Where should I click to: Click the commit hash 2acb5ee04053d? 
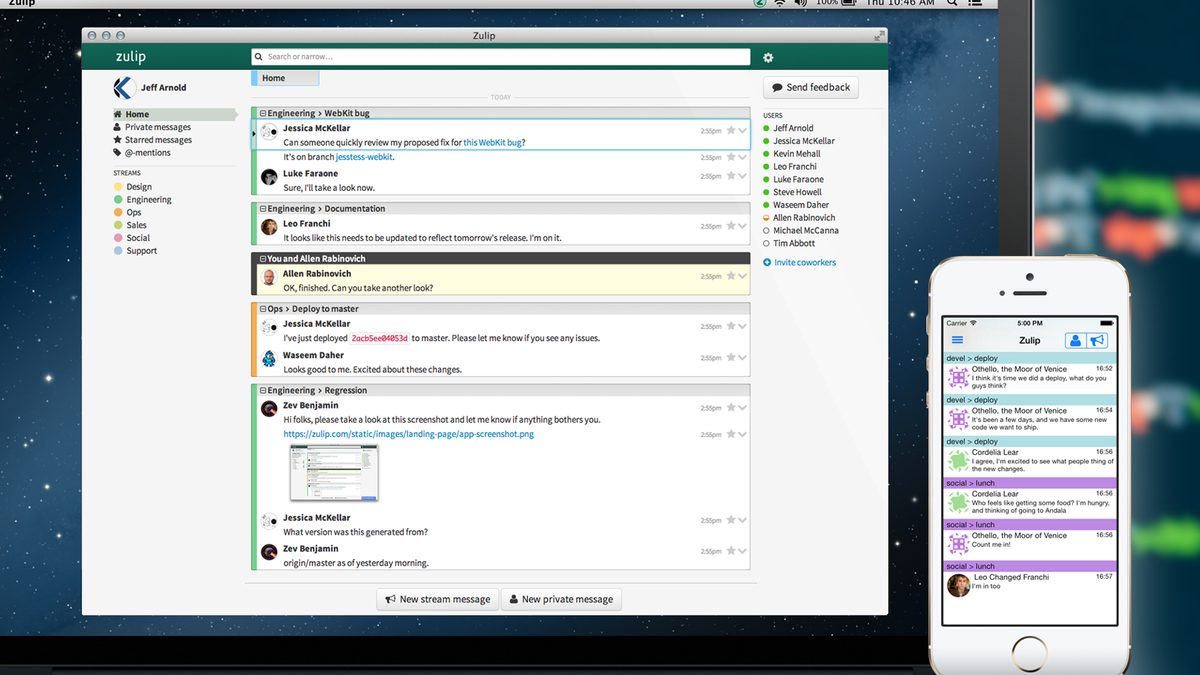pos(379,339)
